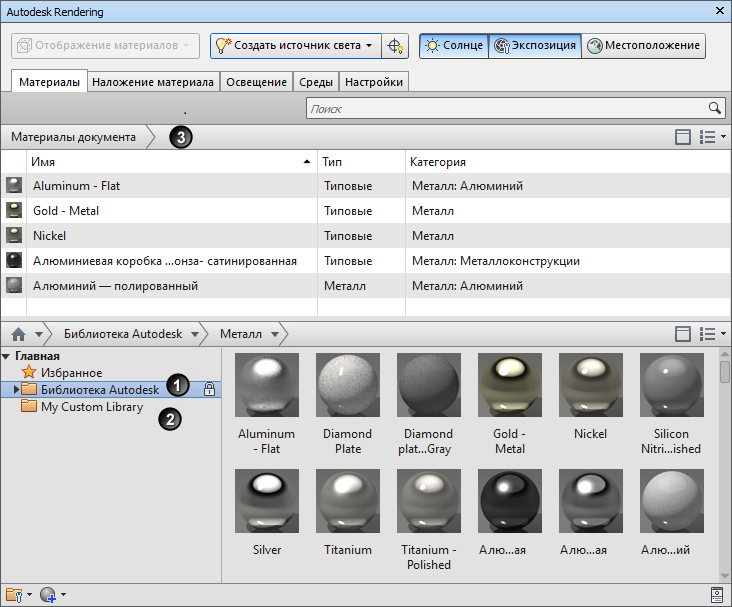Open the manage library dropdown arrow at bottom
The height and width of the screenshot is (607, 732).
(x=29, y=595)
